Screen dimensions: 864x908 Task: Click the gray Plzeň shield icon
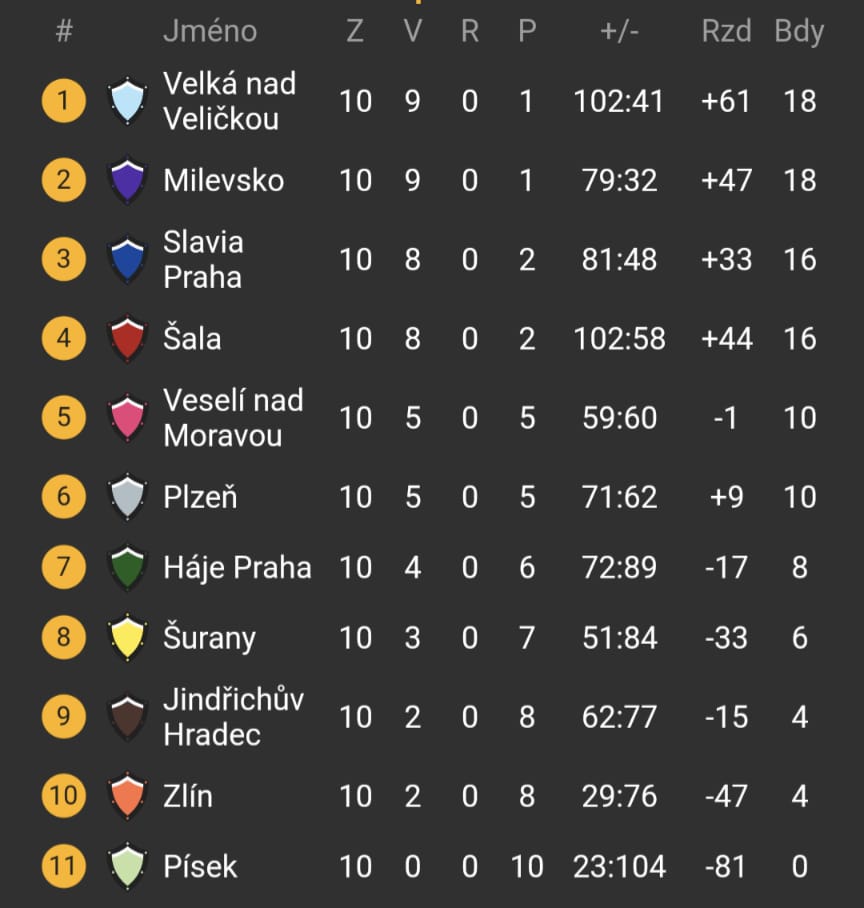[x=127, y=497]
